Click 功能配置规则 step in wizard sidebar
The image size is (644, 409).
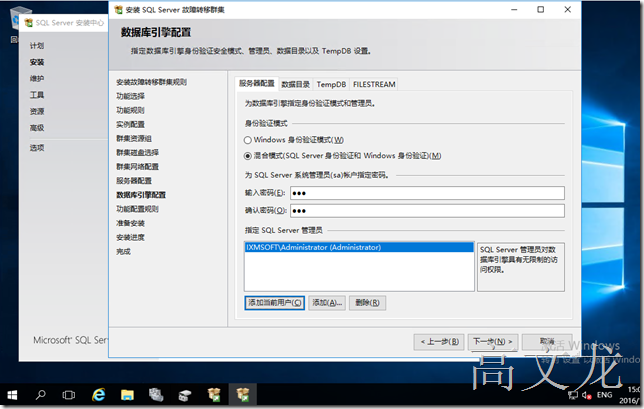tap(137, 209)
